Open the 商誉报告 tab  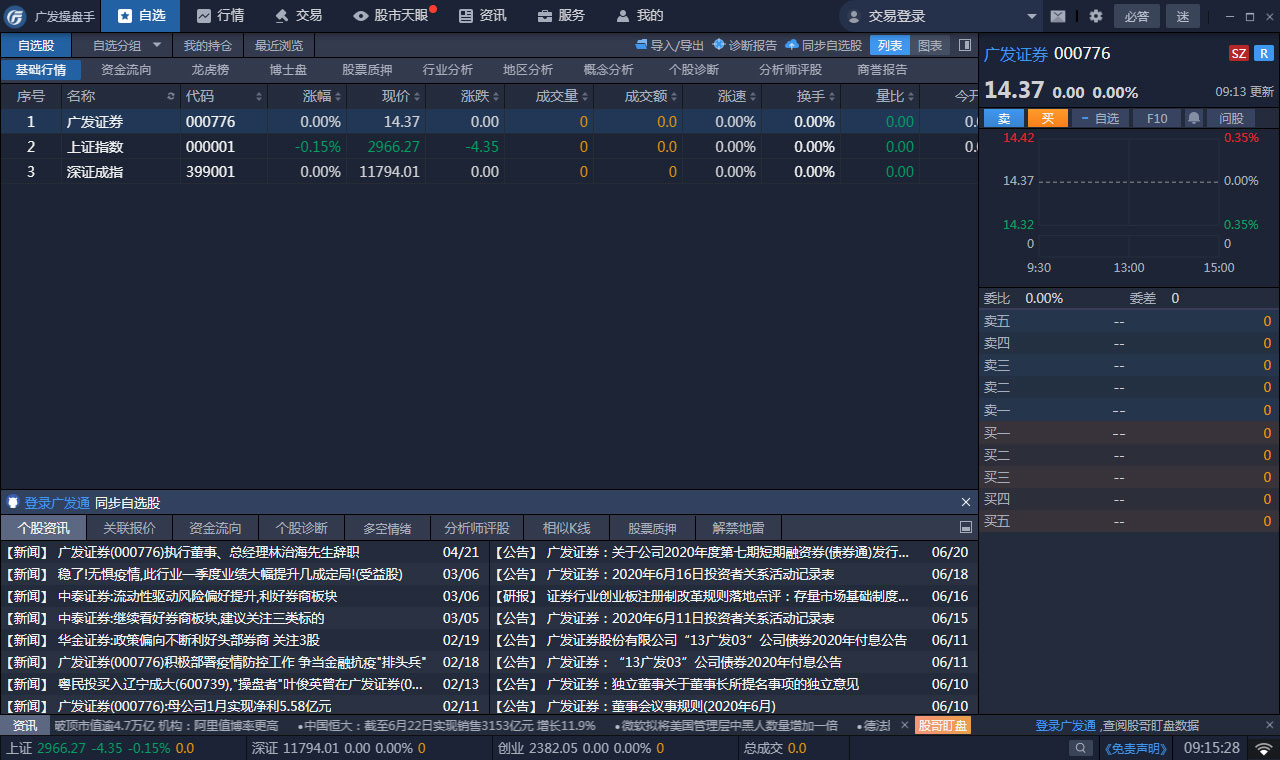point(883,70)
